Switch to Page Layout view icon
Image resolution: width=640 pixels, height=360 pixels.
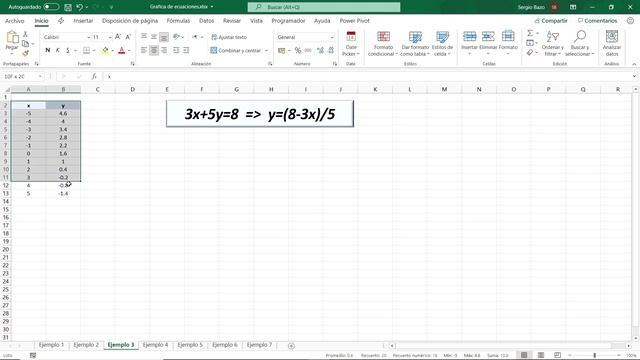click(541, 356)
